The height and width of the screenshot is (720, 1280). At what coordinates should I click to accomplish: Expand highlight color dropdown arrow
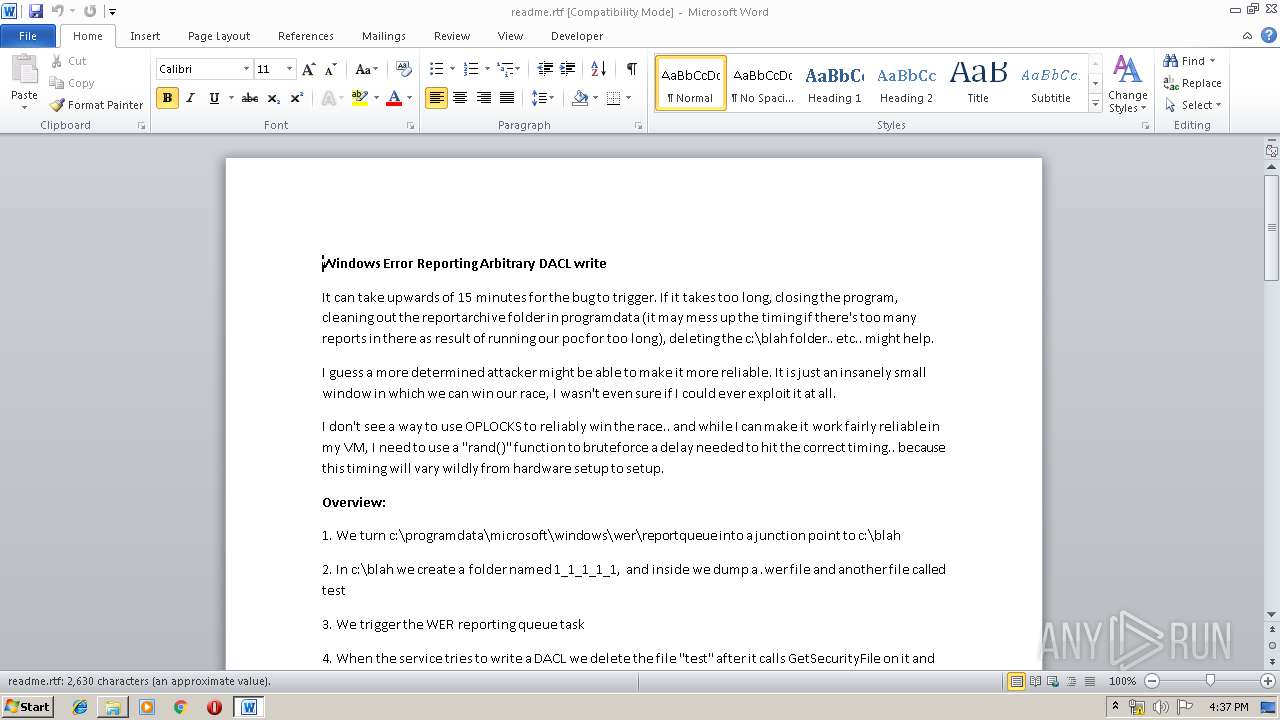(376, 98)
